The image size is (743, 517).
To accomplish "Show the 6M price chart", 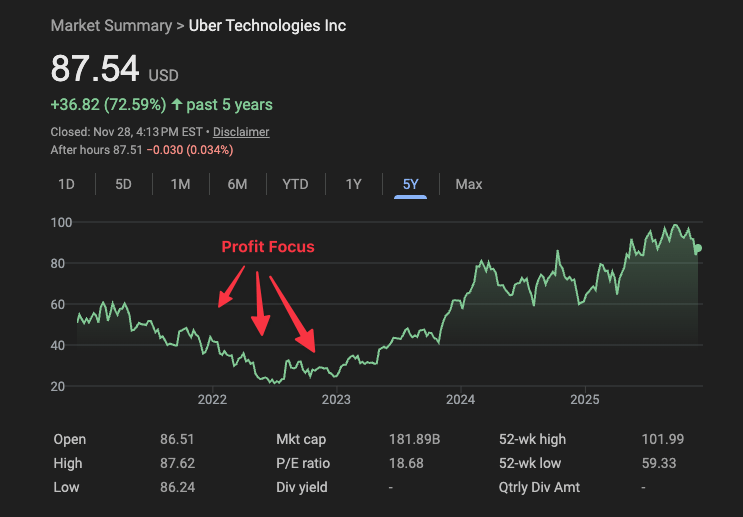I will [x=237, y=184].
